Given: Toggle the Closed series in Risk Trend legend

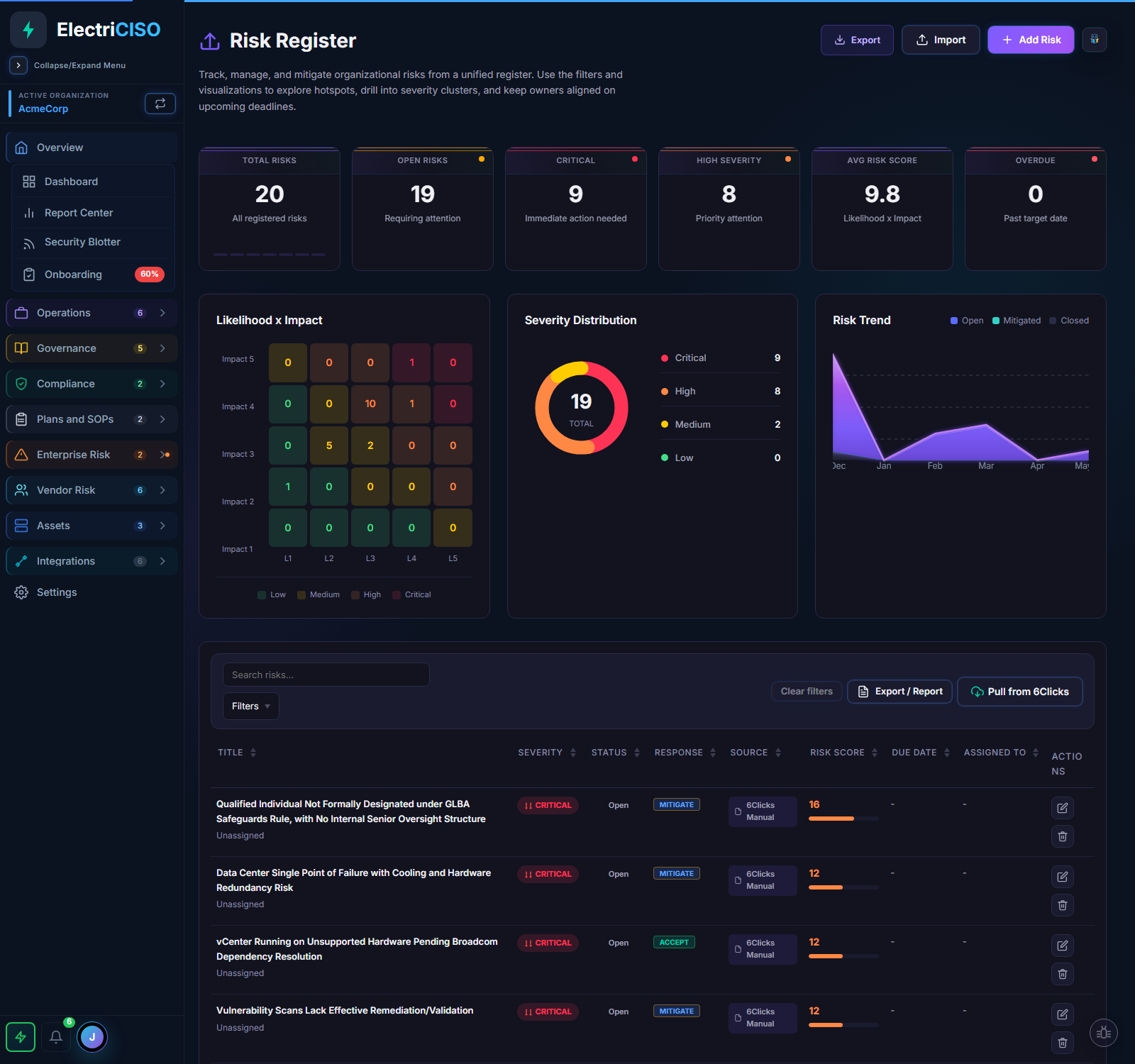Looking at the screenshot, I should coord(1069,321).
